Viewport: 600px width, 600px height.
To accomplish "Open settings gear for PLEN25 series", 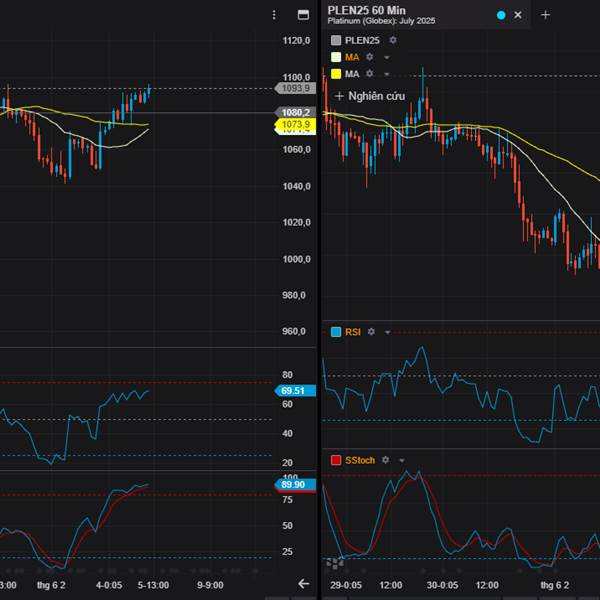I will click(393, 40).
